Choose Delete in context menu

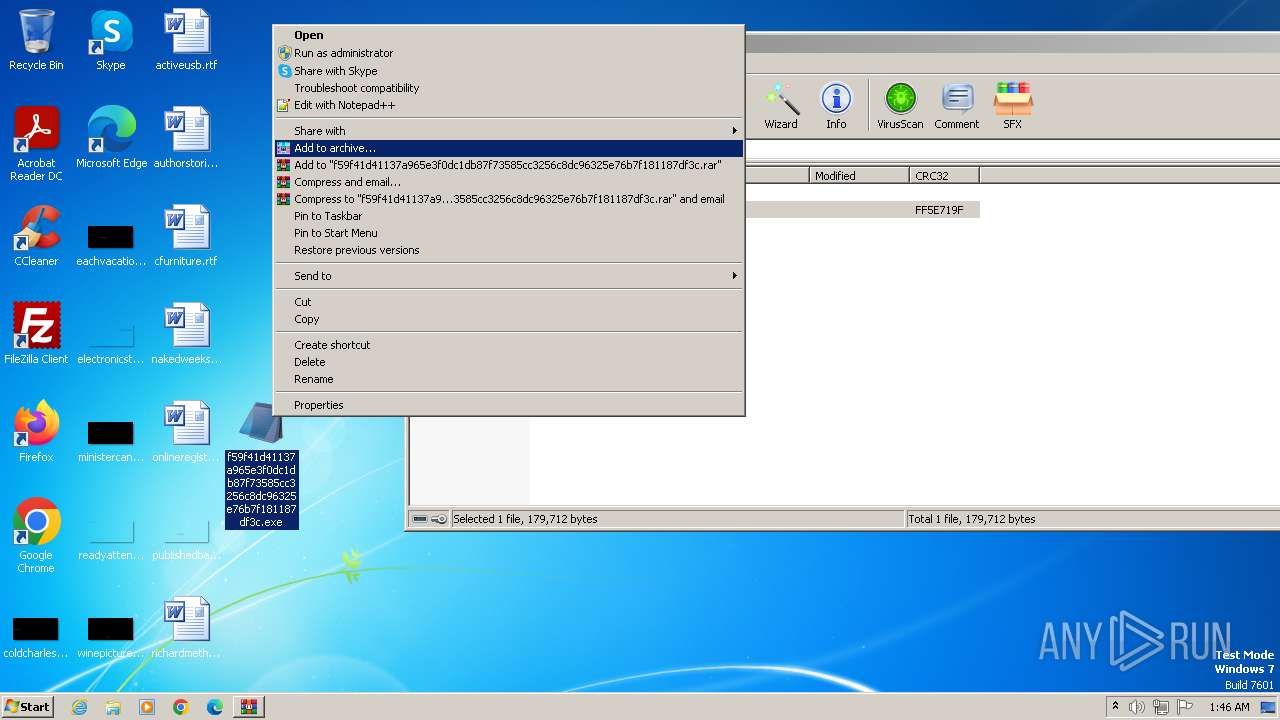point(509,362)
